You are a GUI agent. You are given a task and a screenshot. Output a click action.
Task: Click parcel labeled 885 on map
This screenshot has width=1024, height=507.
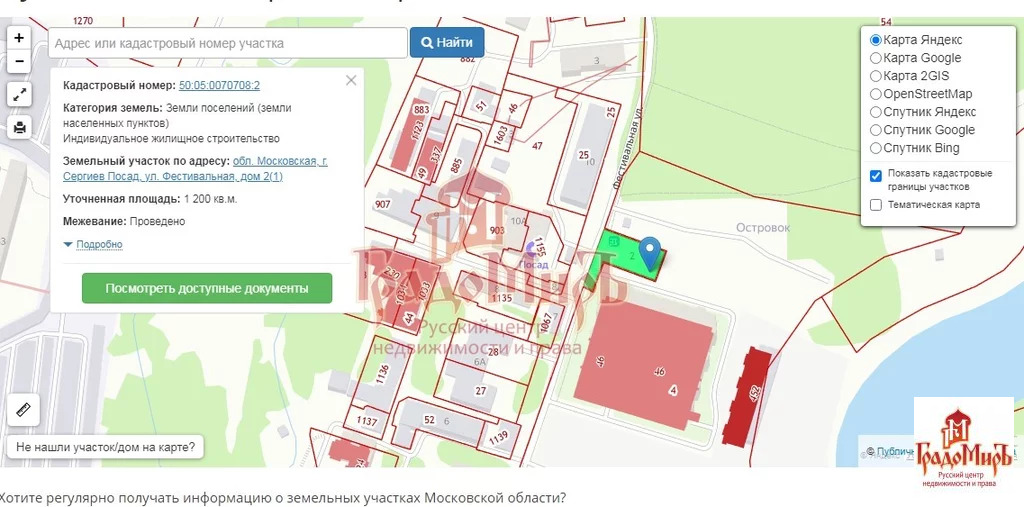pyautogui.click(x=456, y=165)
